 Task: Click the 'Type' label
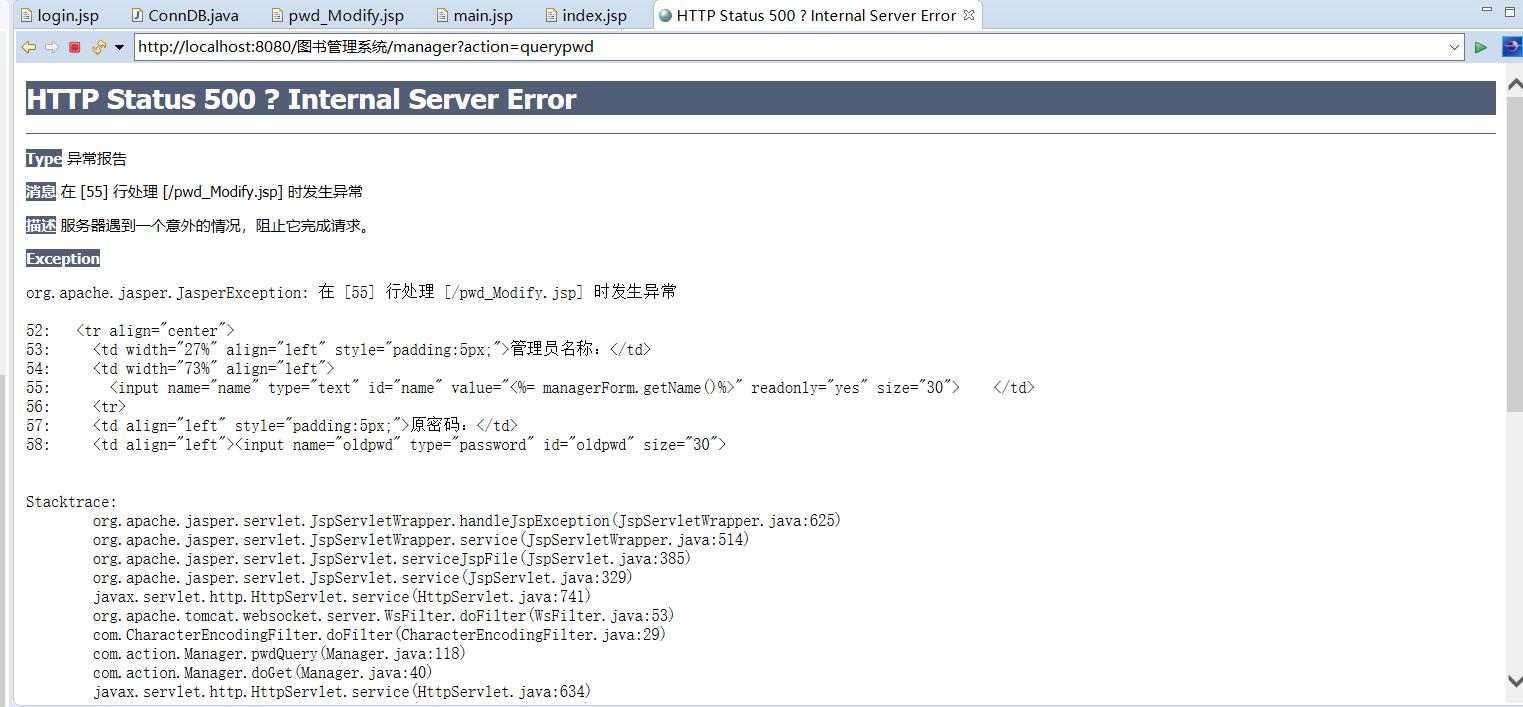click(x=44, y=158)
